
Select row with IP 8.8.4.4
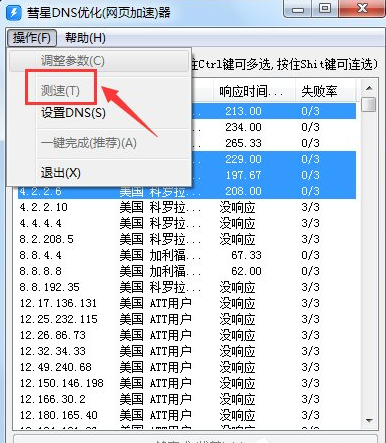(x=187, y=255)
